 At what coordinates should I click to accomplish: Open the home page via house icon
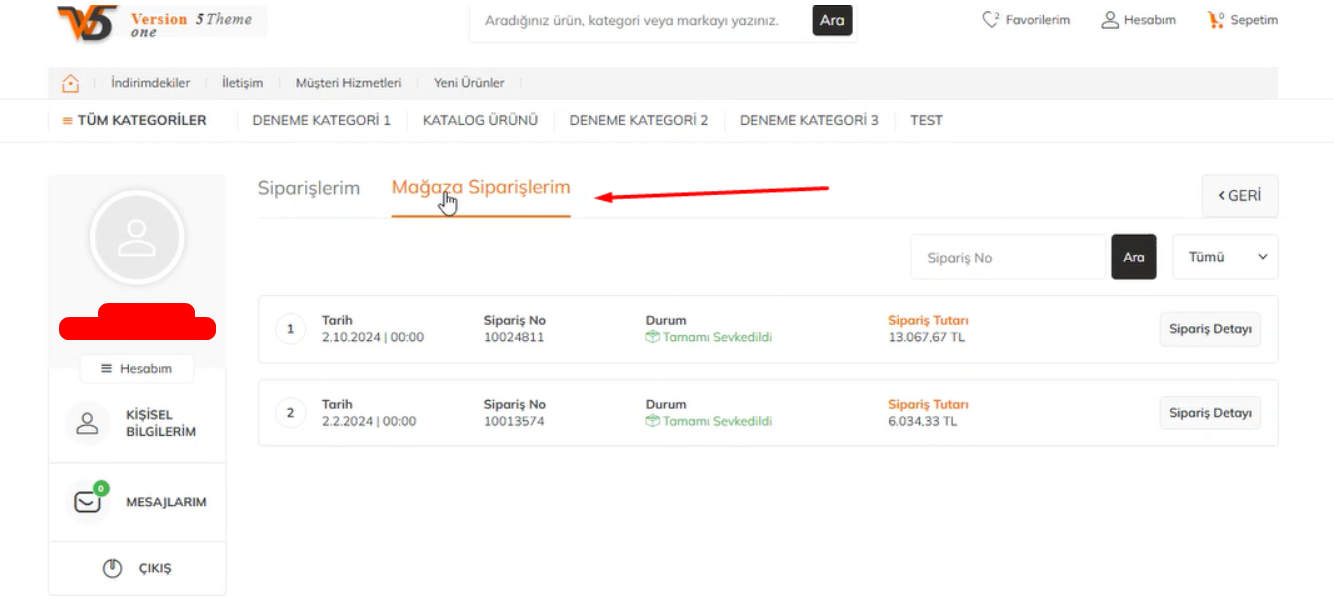tap(70, 83)
